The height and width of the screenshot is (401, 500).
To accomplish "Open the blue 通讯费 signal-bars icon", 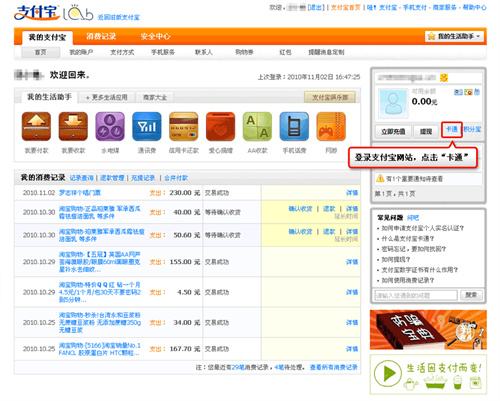I will click(x=147, y=126).
